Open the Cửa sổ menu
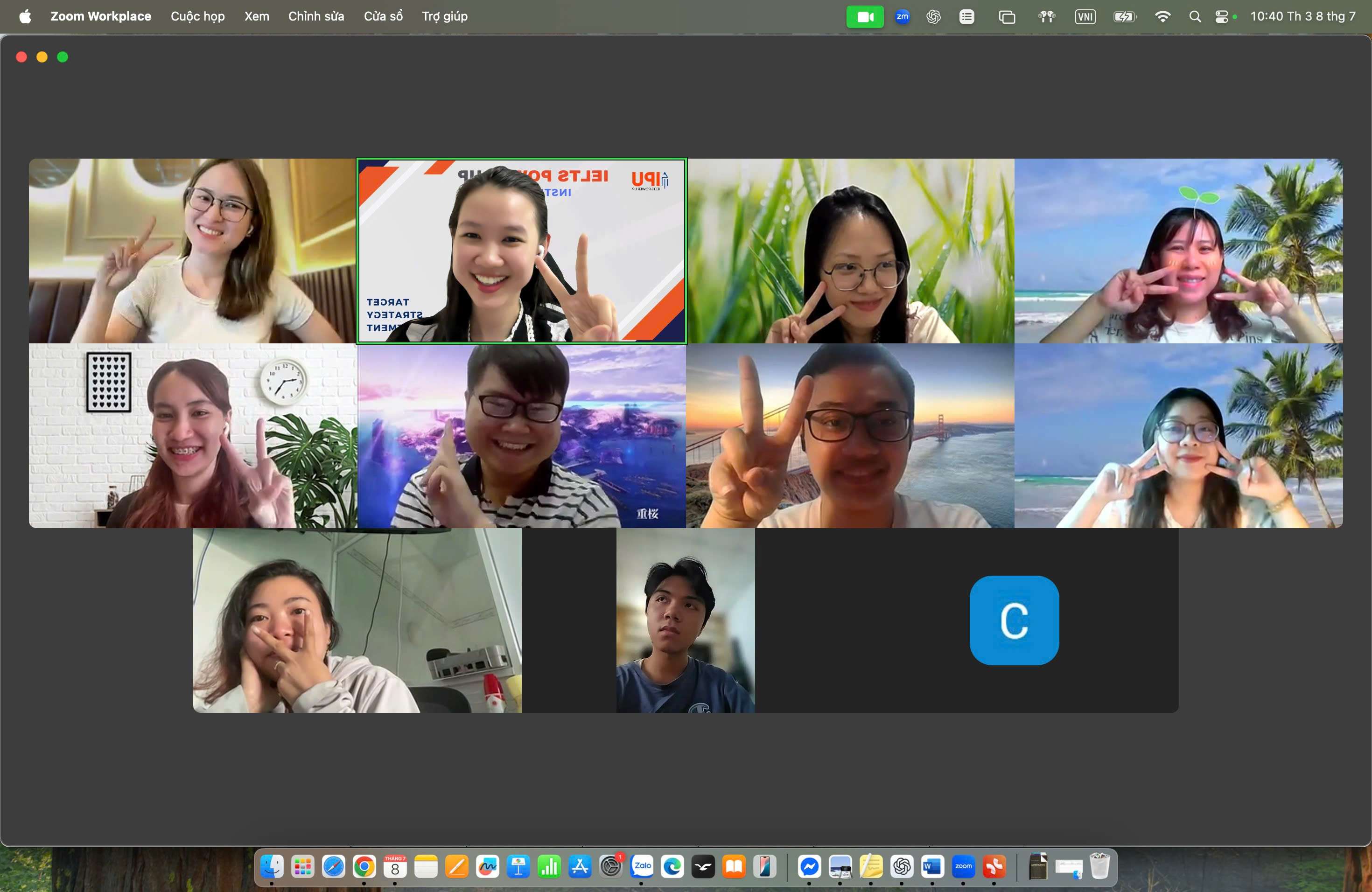Screen dimensions: 1372x892 tap(383, 17)
